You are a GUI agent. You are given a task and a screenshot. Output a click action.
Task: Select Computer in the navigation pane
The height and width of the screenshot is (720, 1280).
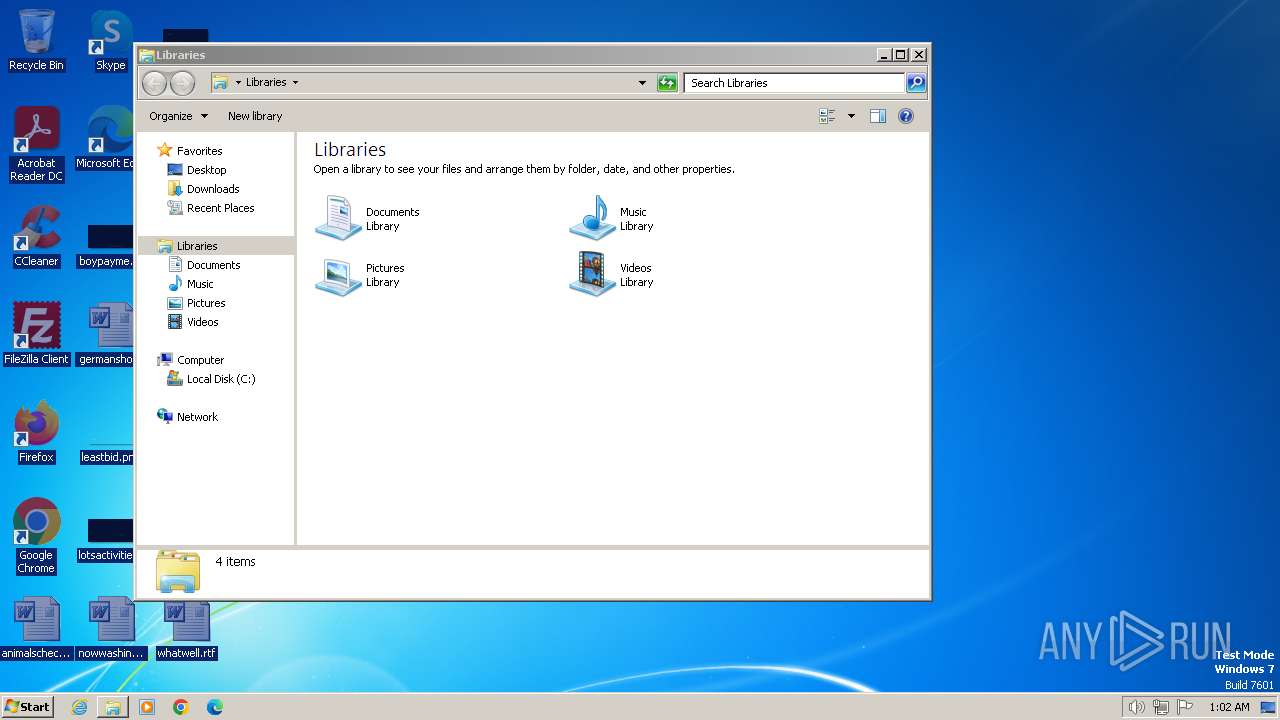coord(200,360)
